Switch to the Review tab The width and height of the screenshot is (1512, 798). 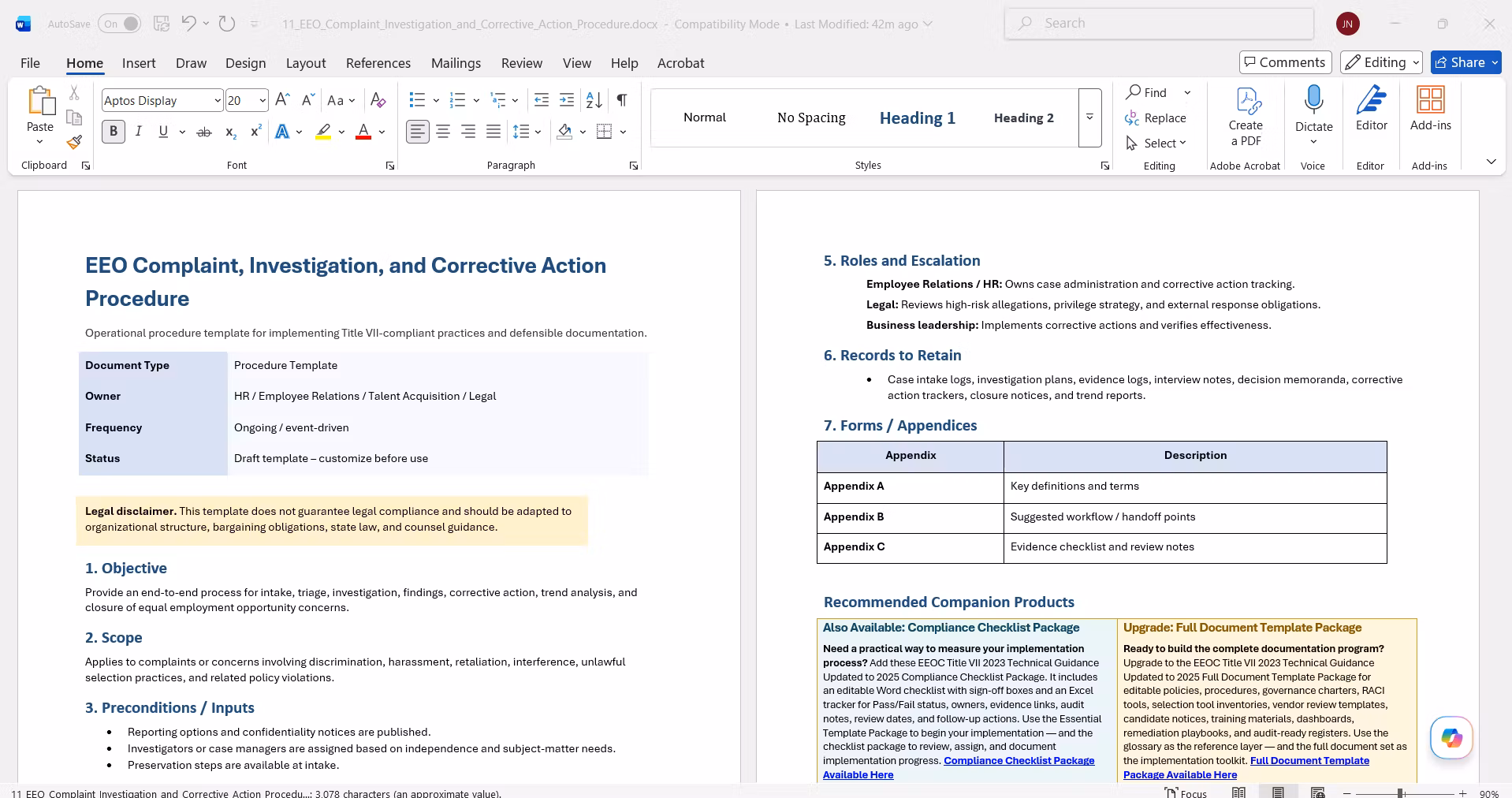pos(522,63)
